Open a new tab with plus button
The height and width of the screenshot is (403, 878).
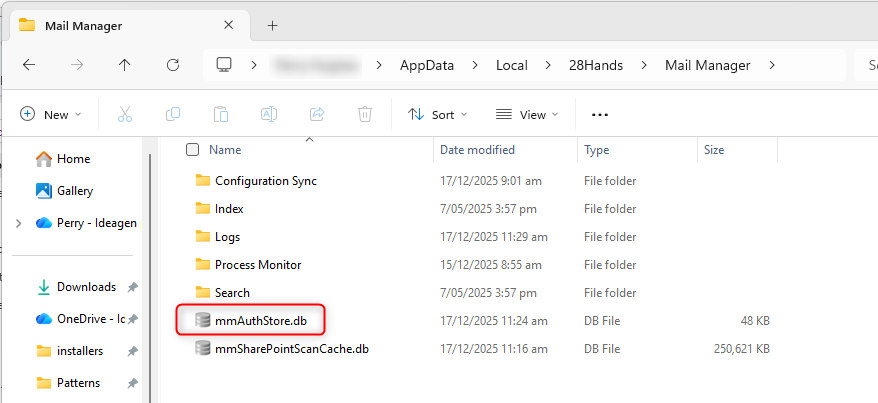coord(272,25)
